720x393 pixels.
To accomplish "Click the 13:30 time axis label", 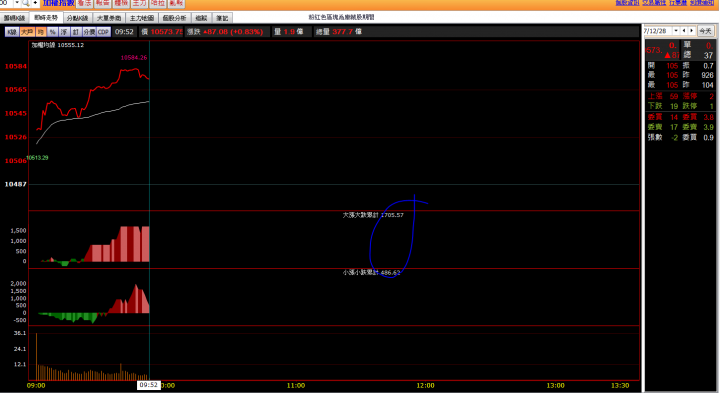I will [620, 385].
